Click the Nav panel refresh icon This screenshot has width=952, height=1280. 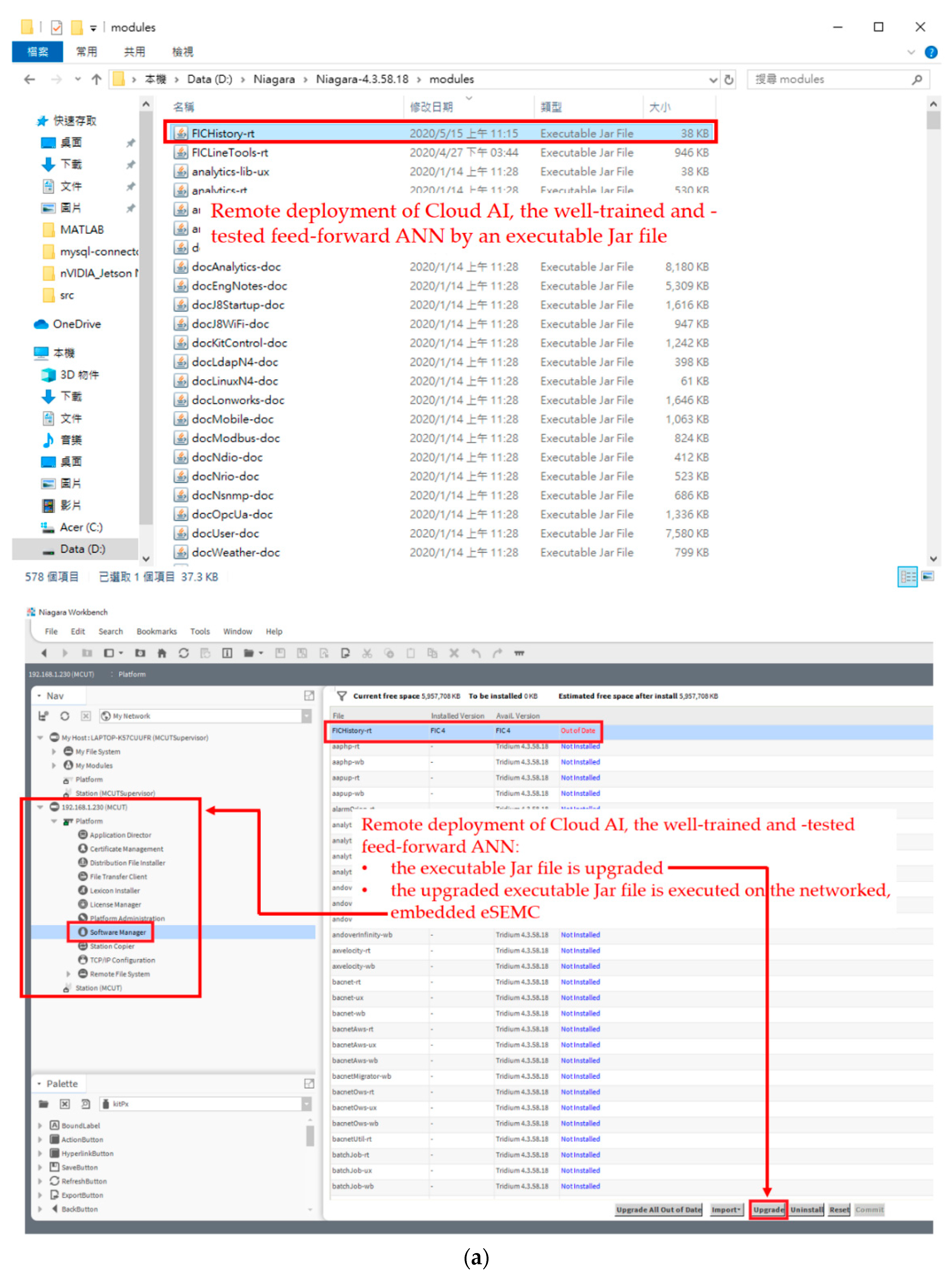64,716
